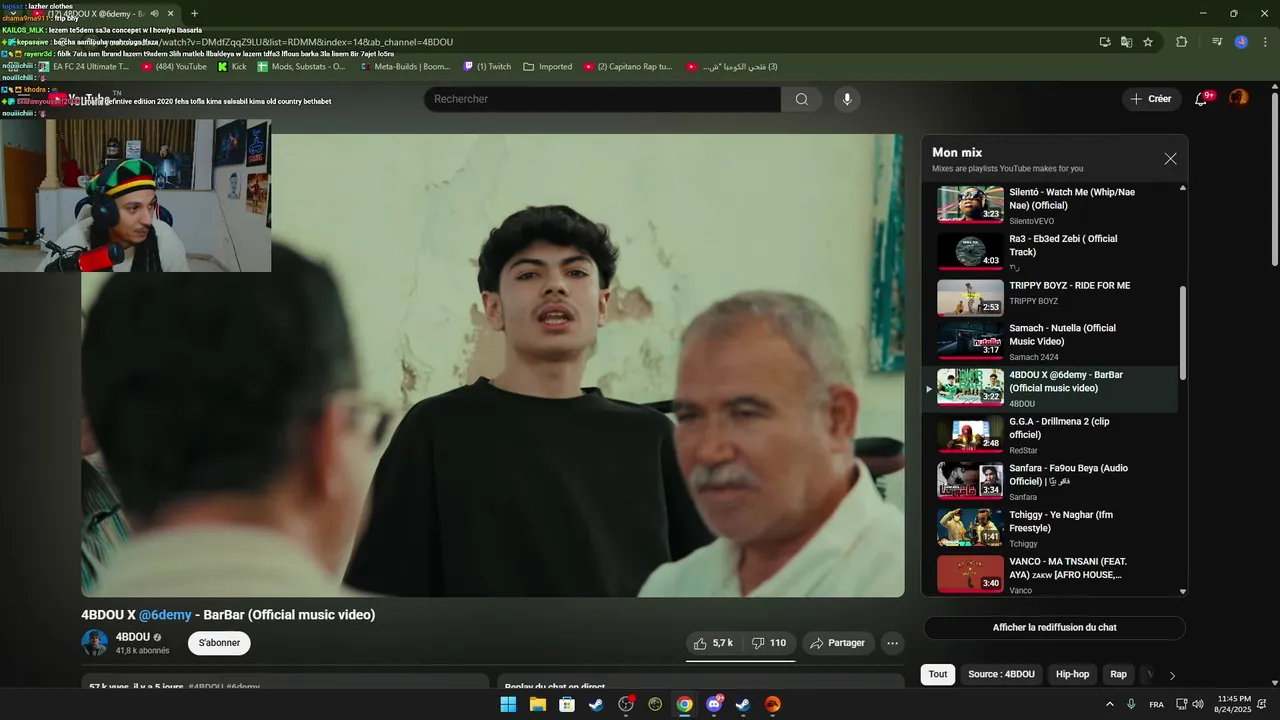Like the video with 5,7 k thumbs up
This screenshot has width=1280, height=720.
[714, 643]
